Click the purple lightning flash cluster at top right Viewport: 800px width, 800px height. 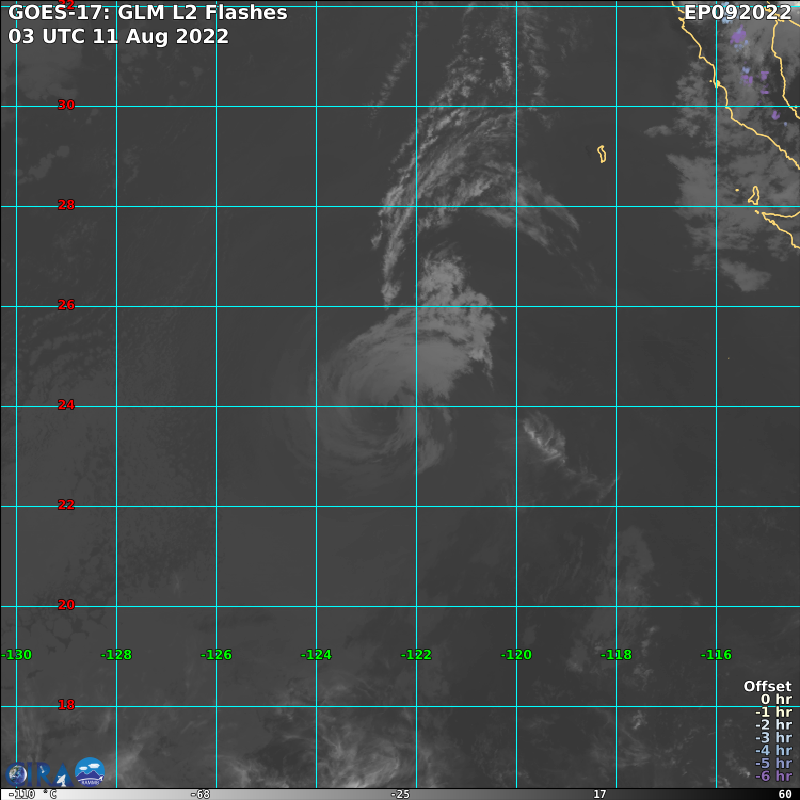coord(739,39)
